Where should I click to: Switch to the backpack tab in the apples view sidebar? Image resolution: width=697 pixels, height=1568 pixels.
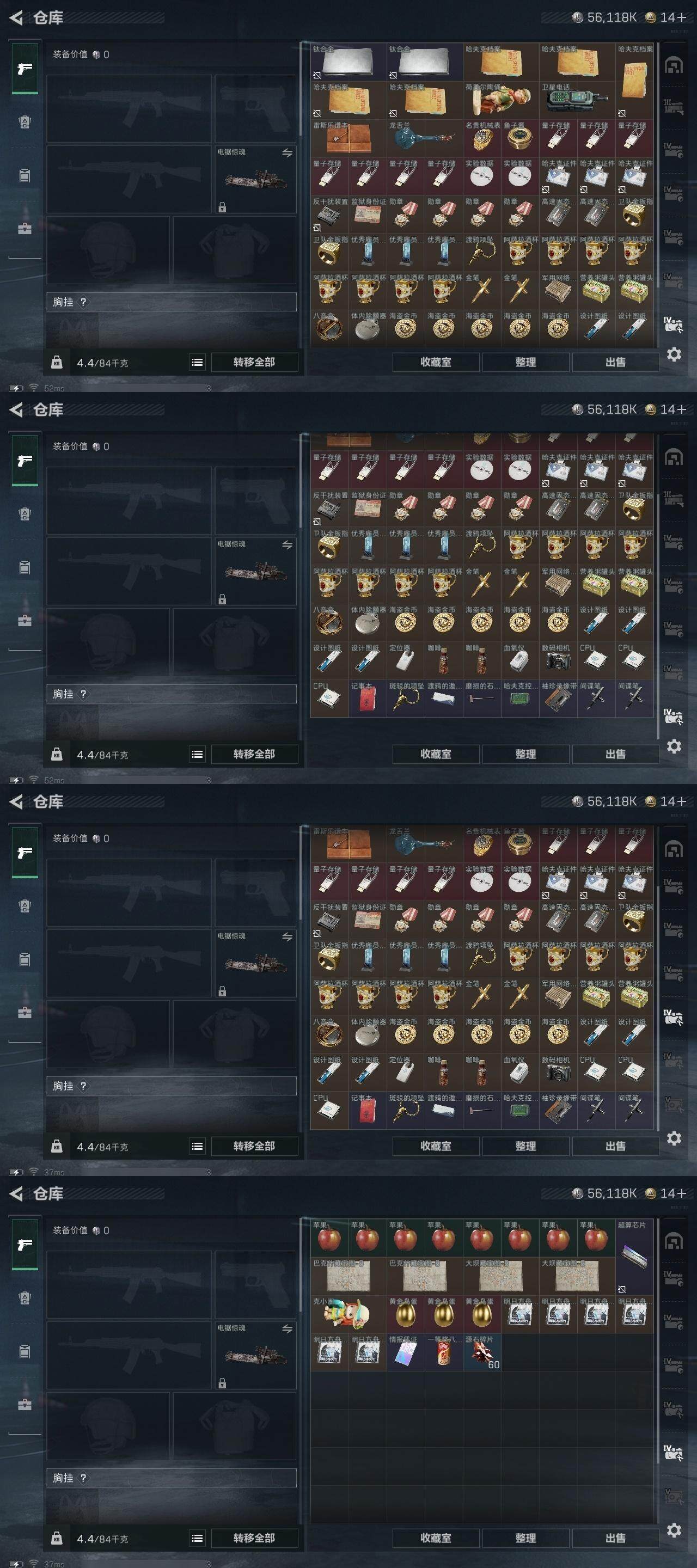tap(25, 1351)
